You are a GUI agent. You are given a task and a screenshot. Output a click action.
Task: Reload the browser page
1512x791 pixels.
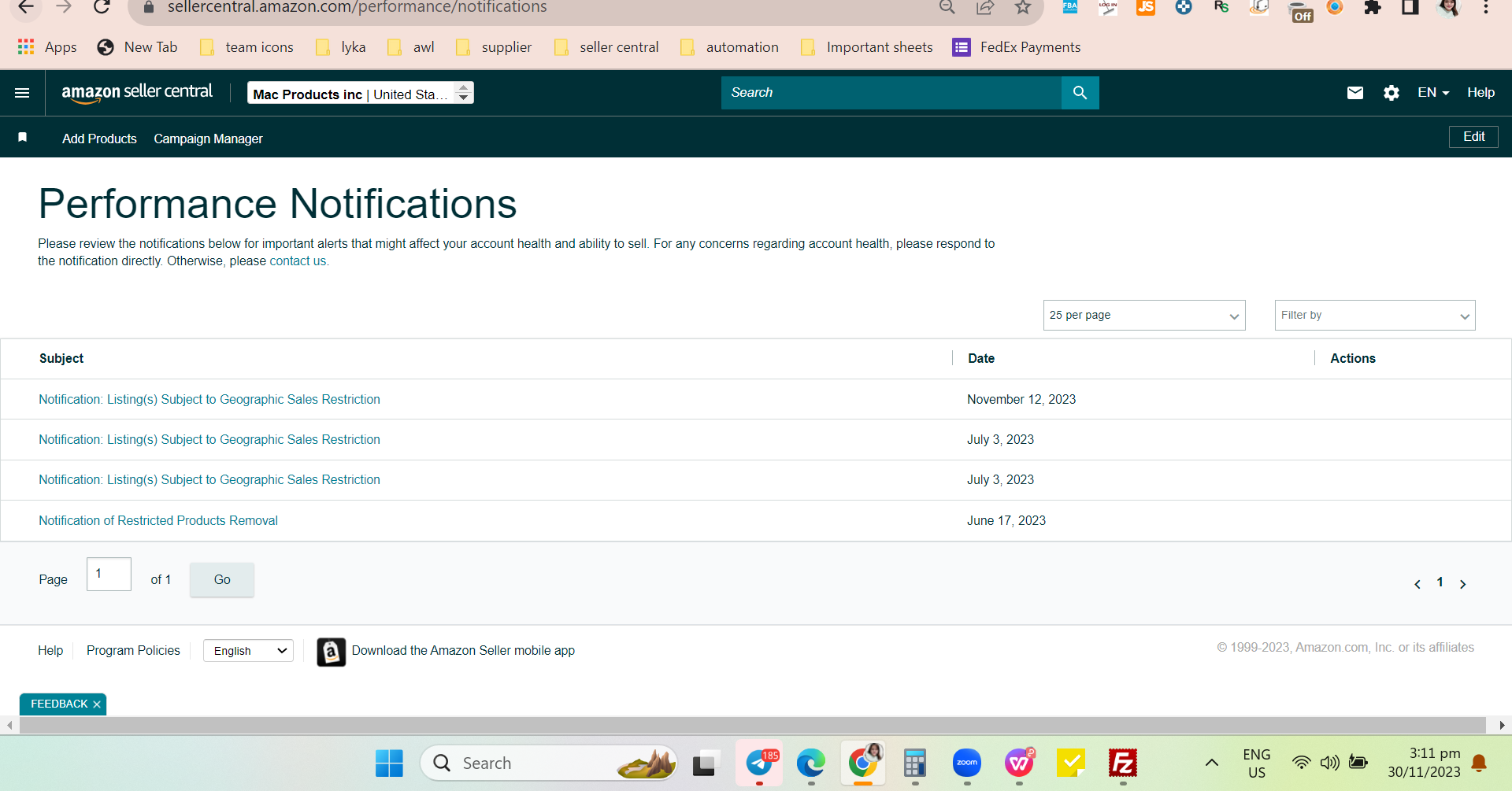pyautogui.click(x=102, y=7)
